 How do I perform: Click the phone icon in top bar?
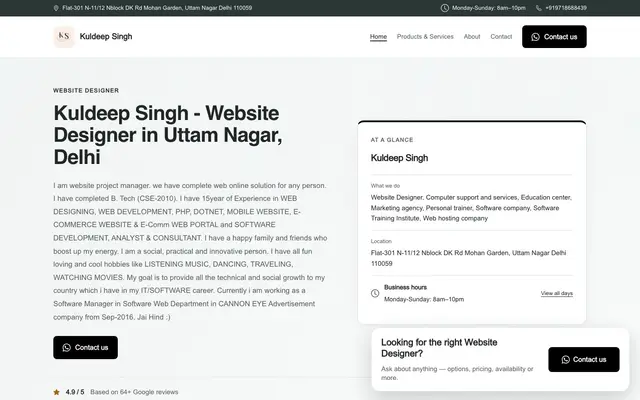[538, 8]
